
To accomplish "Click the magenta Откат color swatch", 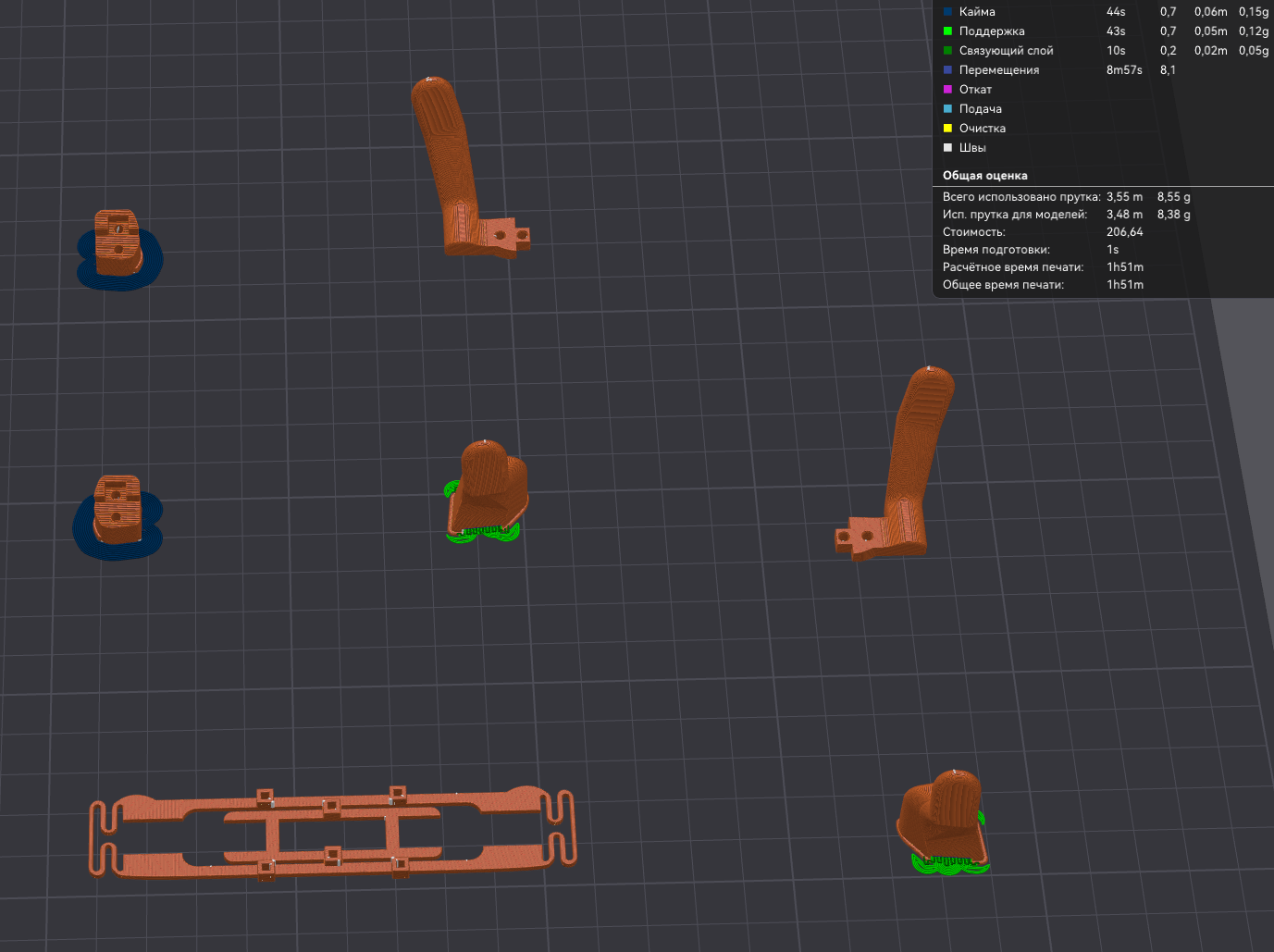I will tap(947, 90).
